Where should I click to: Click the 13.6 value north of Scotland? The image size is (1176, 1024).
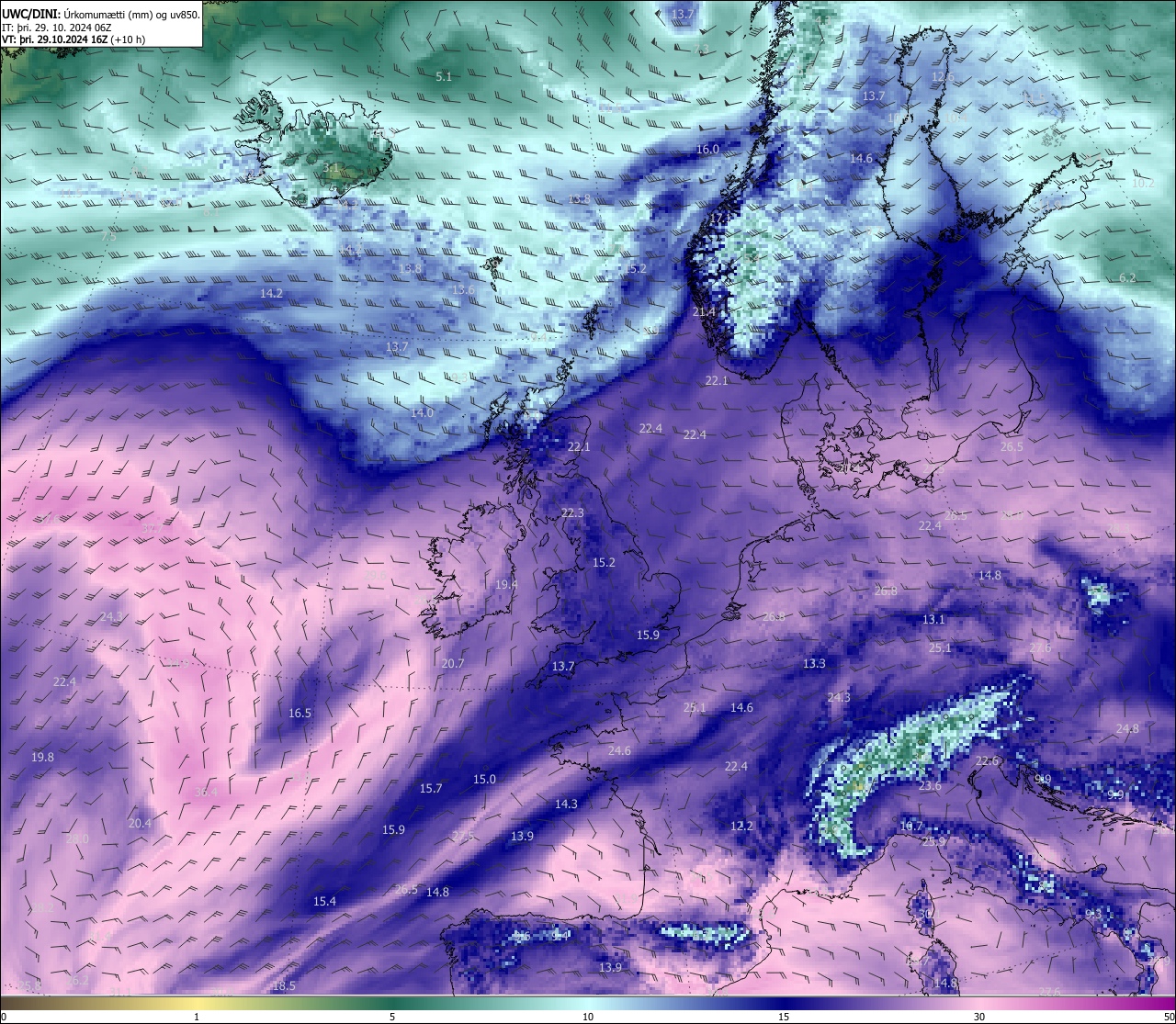click(464, 290)
